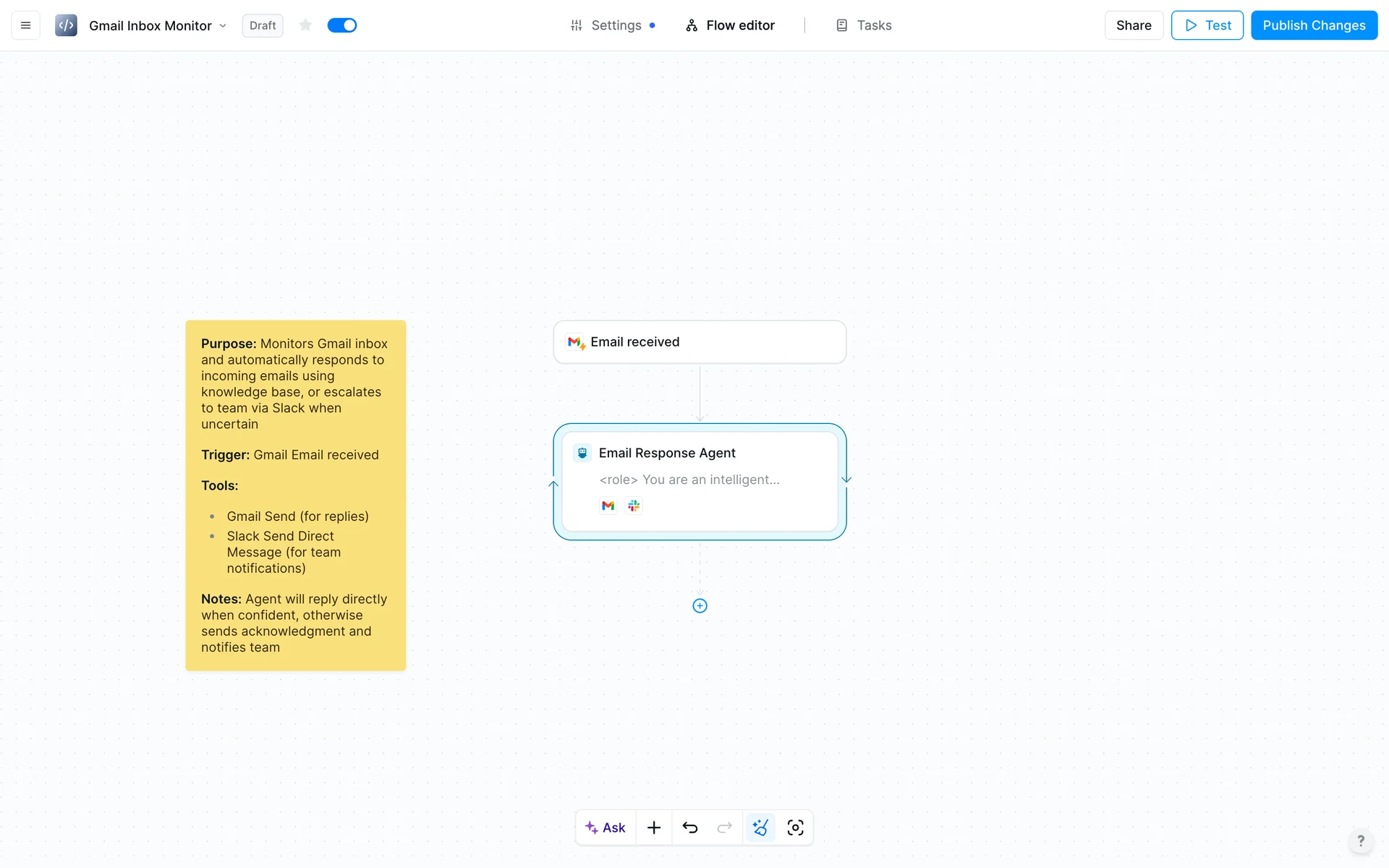Image resolution: width=1389 pixels, height=868 pixels.
Task: Toggle the workflow enabled switch
Action: click(341, 25)
